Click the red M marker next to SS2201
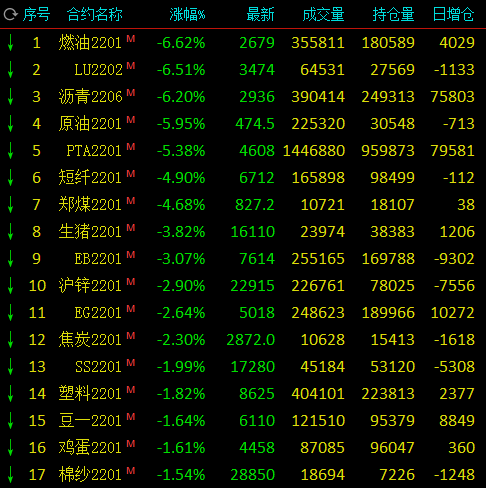 pos(131,362)
